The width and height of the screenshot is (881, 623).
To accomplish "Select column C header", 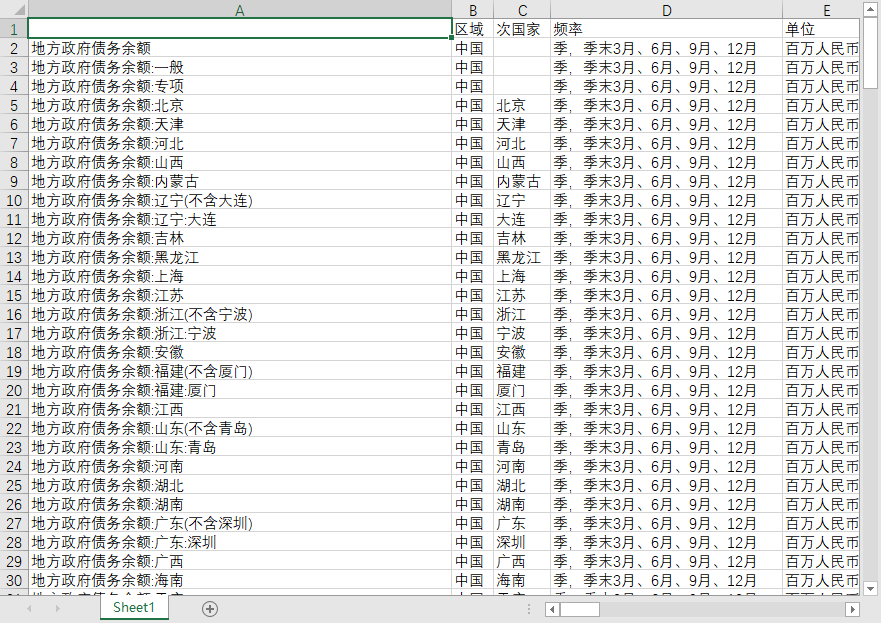I will point(522,10).
